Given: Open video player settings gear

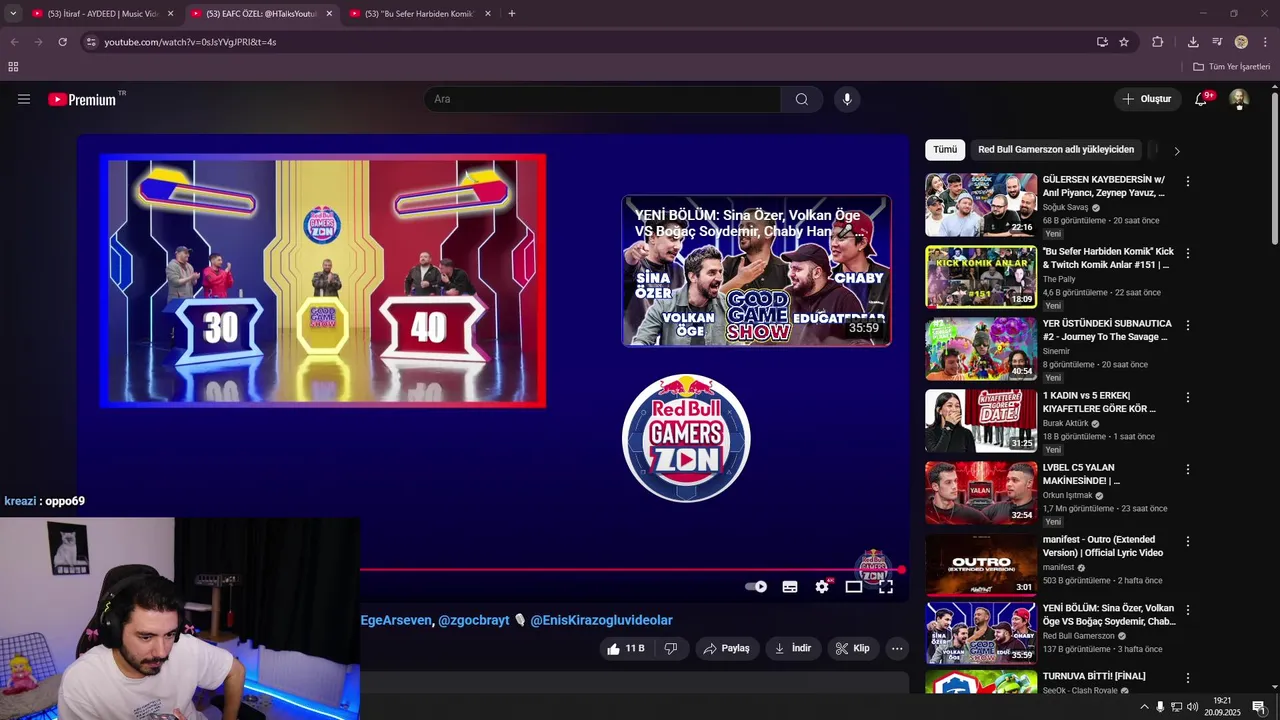Looking at the screenshot, I should pyautogui.click(x=822, y=587).
